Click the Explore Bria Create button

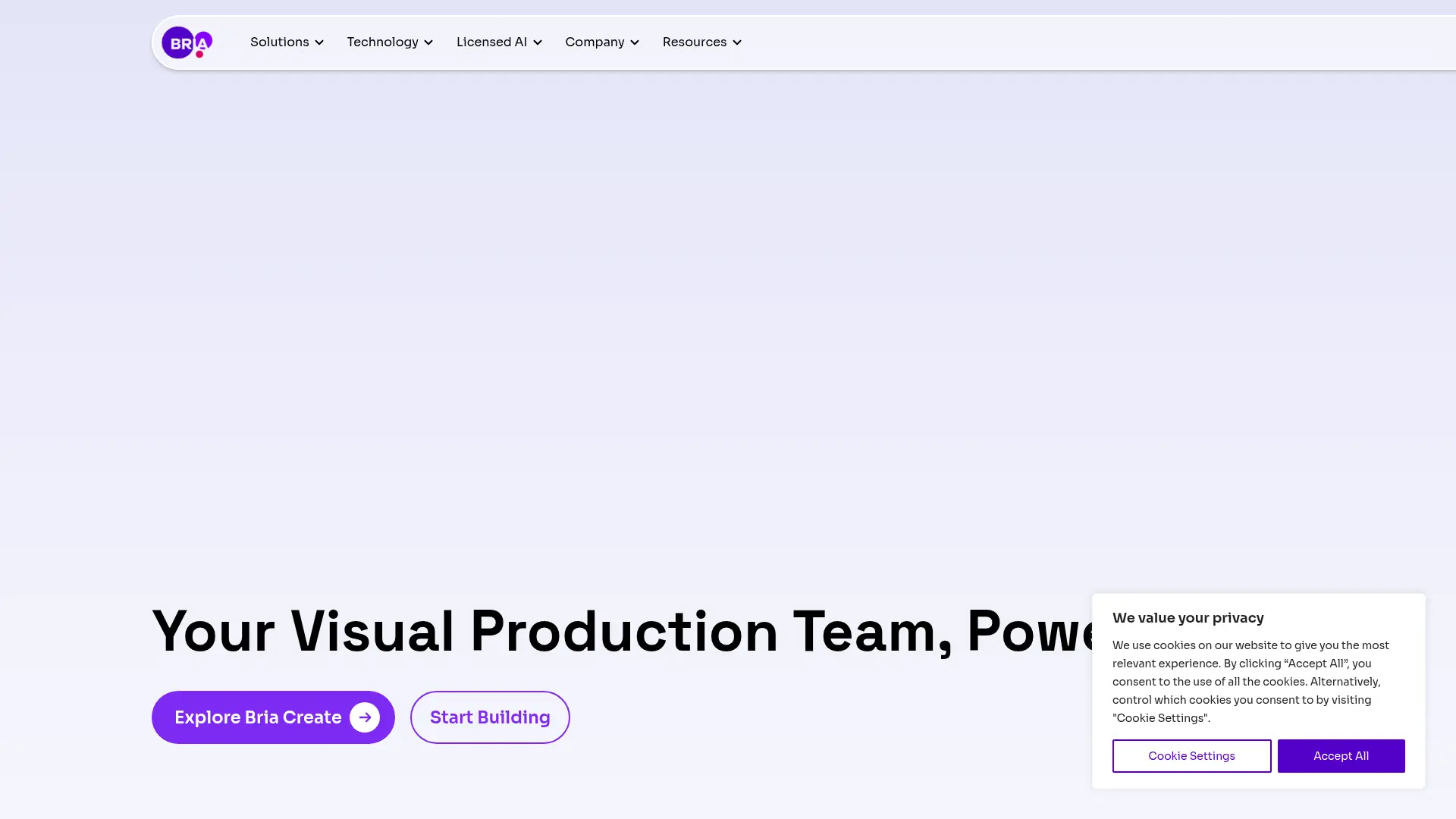pyautogui.click(x=273, y=717)
